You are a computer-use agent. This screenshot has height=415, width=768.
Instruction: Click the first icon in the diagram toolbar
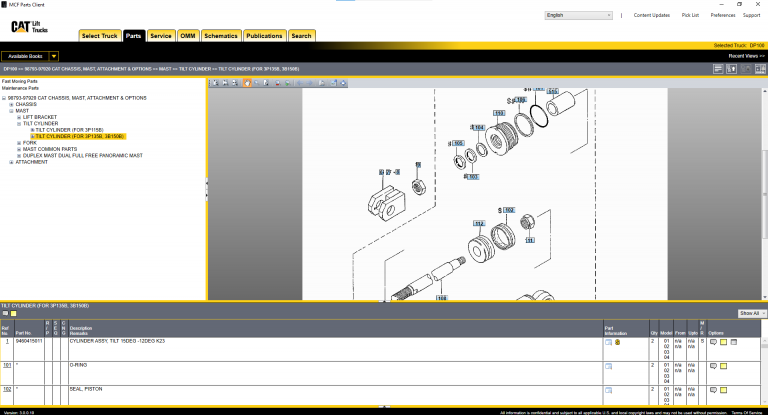click(215, 83)
